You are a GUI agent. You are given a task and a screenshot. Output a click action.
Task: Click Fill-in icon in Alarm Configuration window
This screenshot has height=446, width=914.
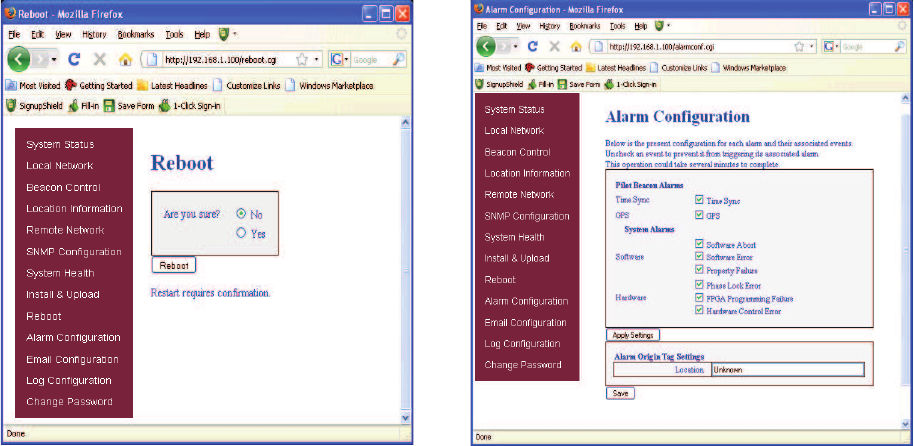tap(531, 84)
